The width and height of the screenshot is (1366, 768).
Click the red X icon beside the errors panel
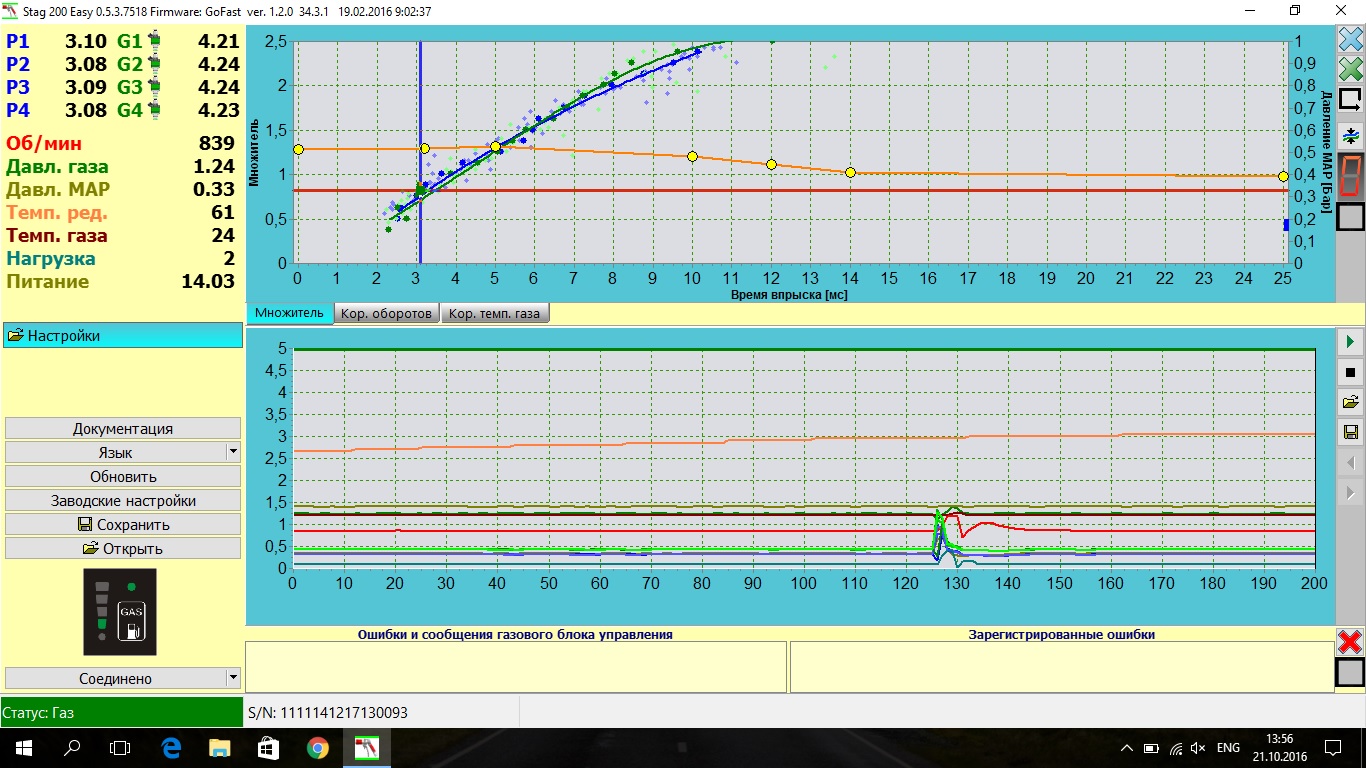click(x=1350, y=642)
